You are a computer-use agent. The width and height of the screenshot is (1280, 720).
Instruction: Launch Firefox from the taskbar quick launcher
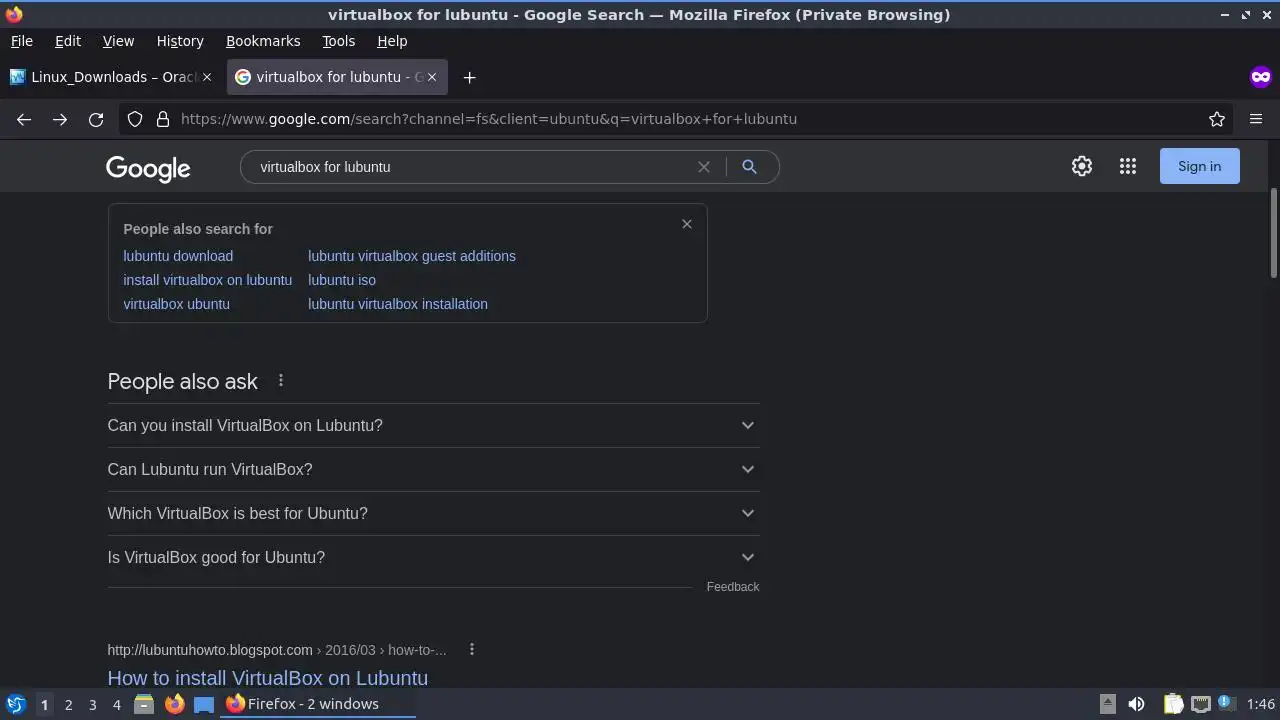click(x=174, y=704)
